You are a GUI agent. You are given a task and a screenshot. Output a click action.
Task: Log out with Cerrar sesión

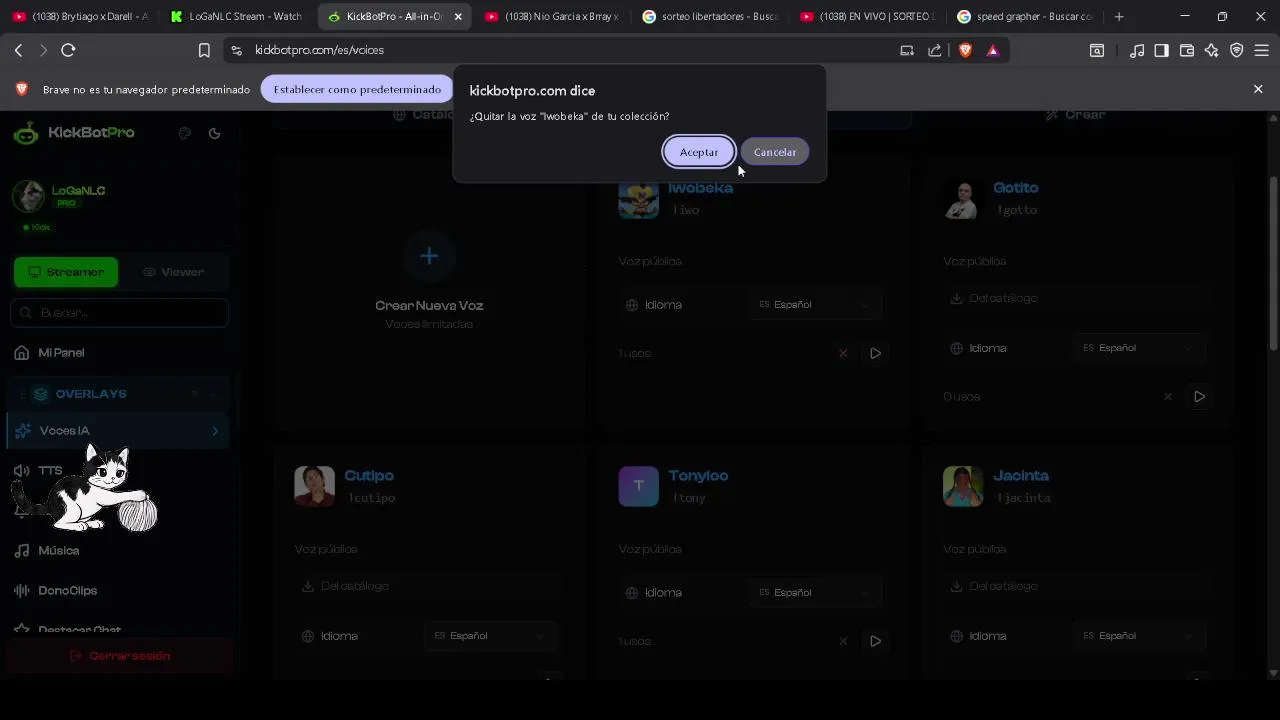(120, 656)
